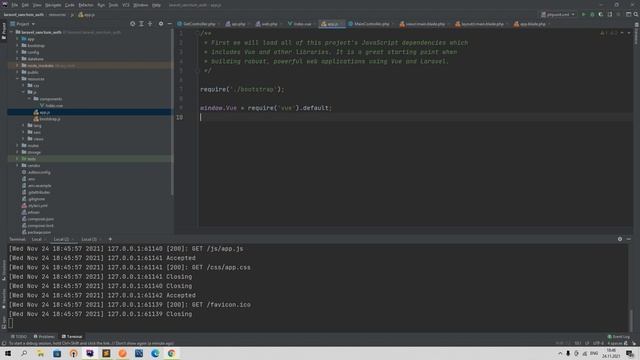The width and height of the screenshot is (640, 360).
Task: Expand the css folder under resources
Action: coord(23,86)
